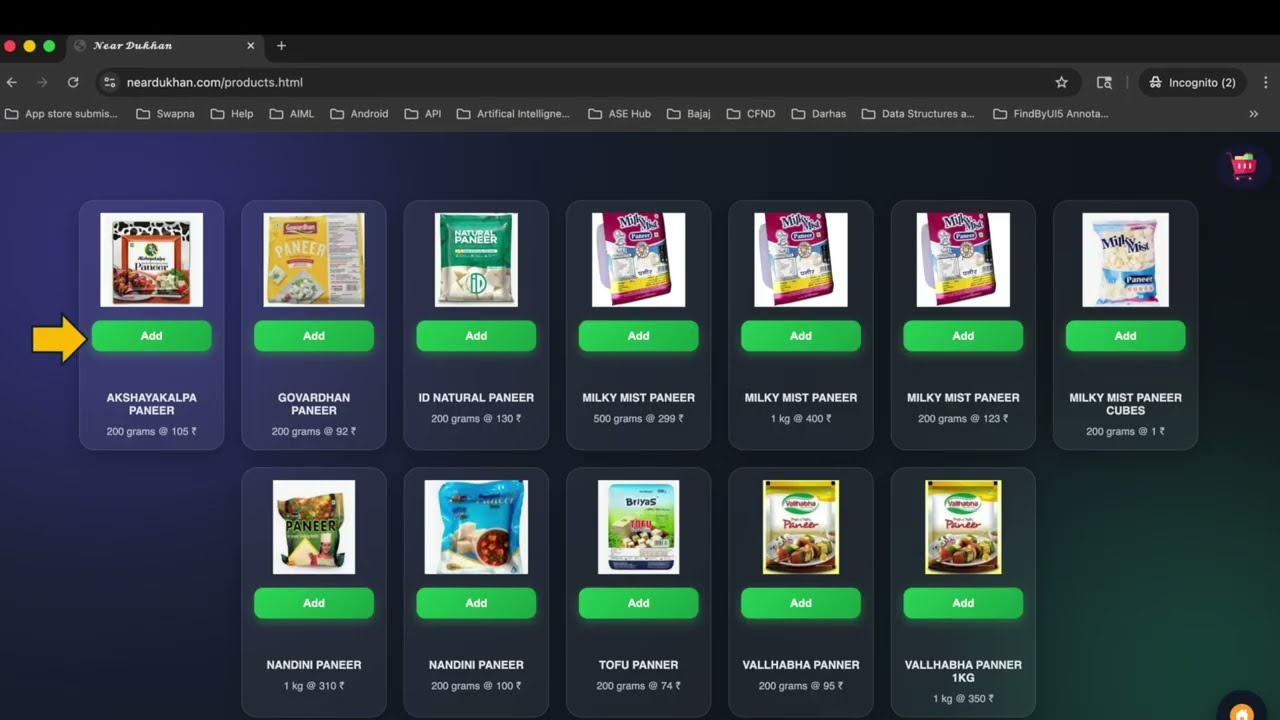This screenshot has width=1280, height=720.
Task: Show hidden bookmarks with double chevron
Action: coord(1253,114)
